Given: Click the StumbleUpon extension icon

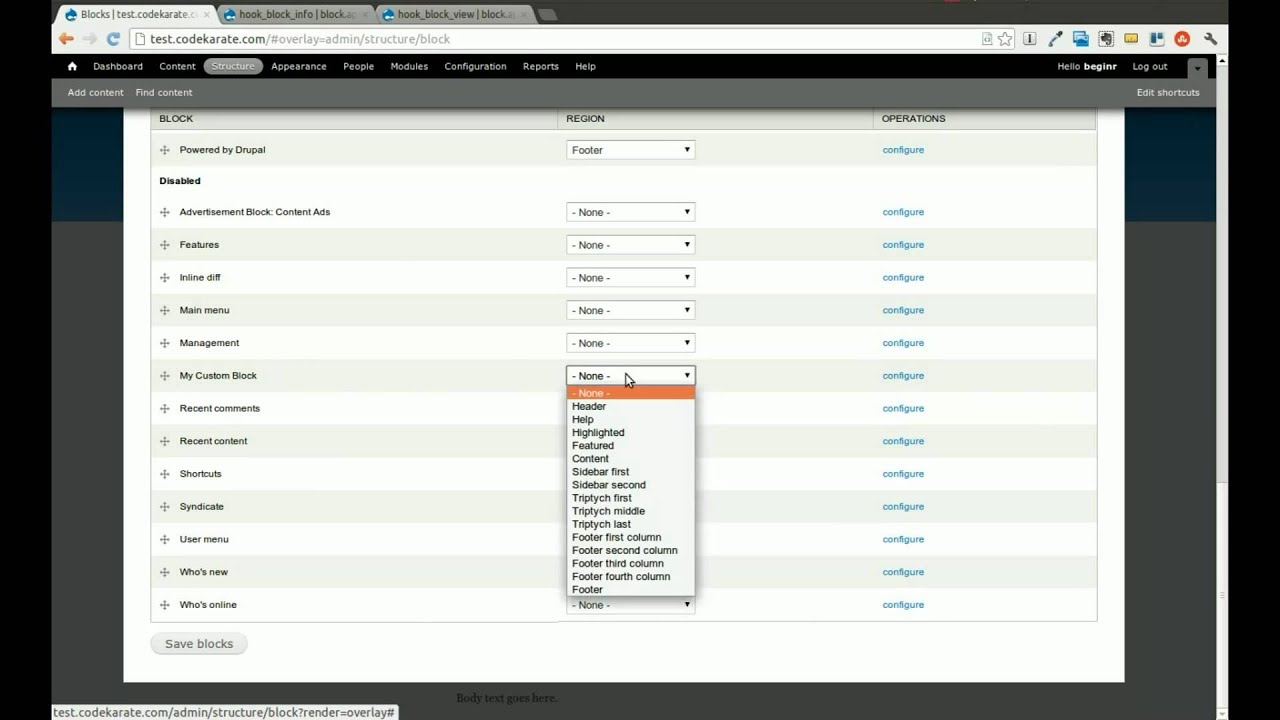Looking at the screenshot, I should point(1182,39).
